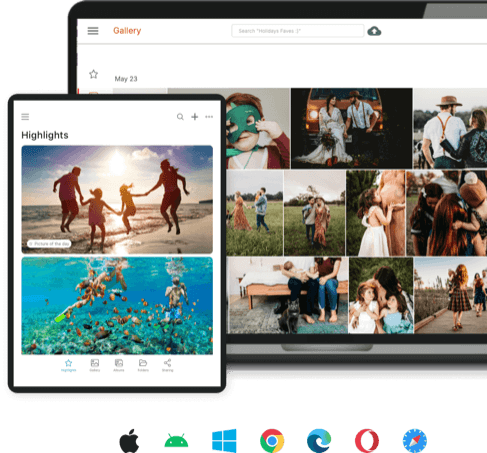This screenshot has height=453, width=487.
Task: Click the star icon beside May 23
Action: click(94, 74)
